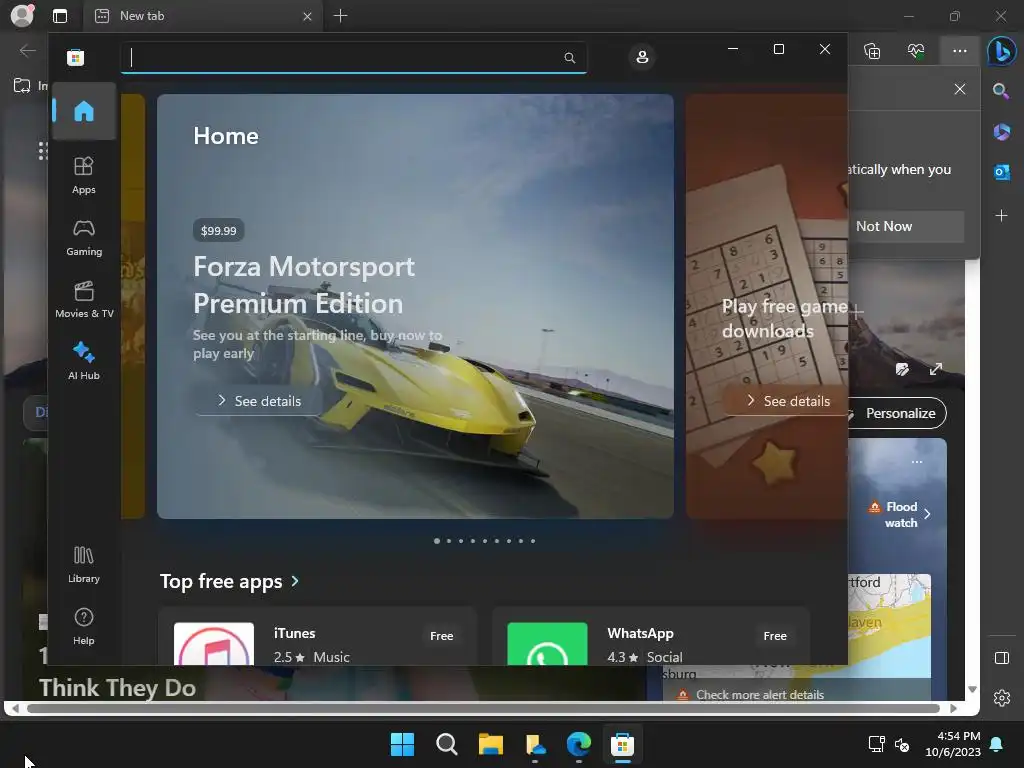Screen dimensions: 1024x768
Task: Click Free button for WhatsApp
Action: [775, 635]
